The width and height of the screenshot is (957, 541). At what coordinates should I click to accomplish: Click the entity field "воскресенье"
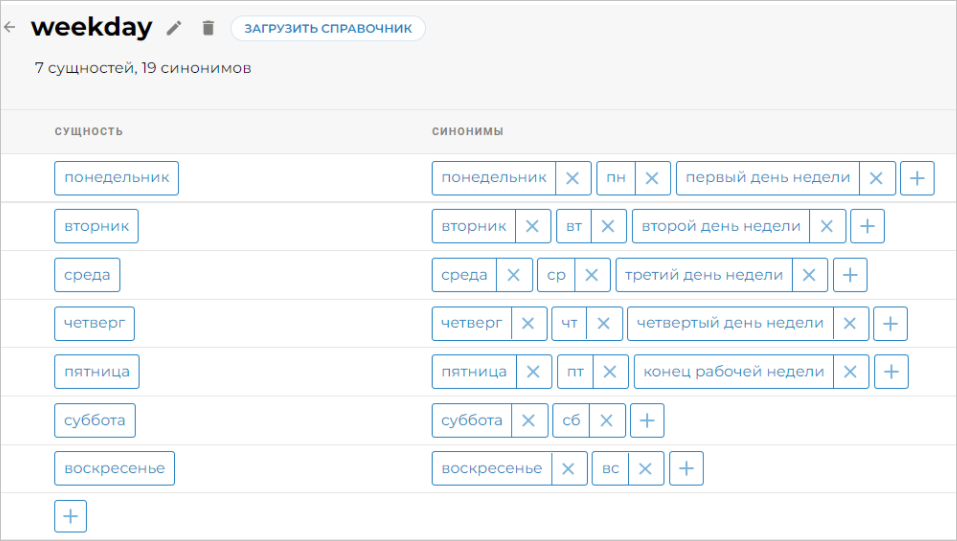114,468
